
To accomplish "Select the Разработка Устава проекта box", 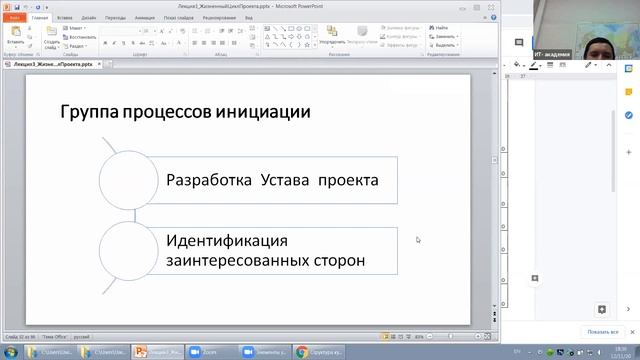I will [x=272, y=180].
